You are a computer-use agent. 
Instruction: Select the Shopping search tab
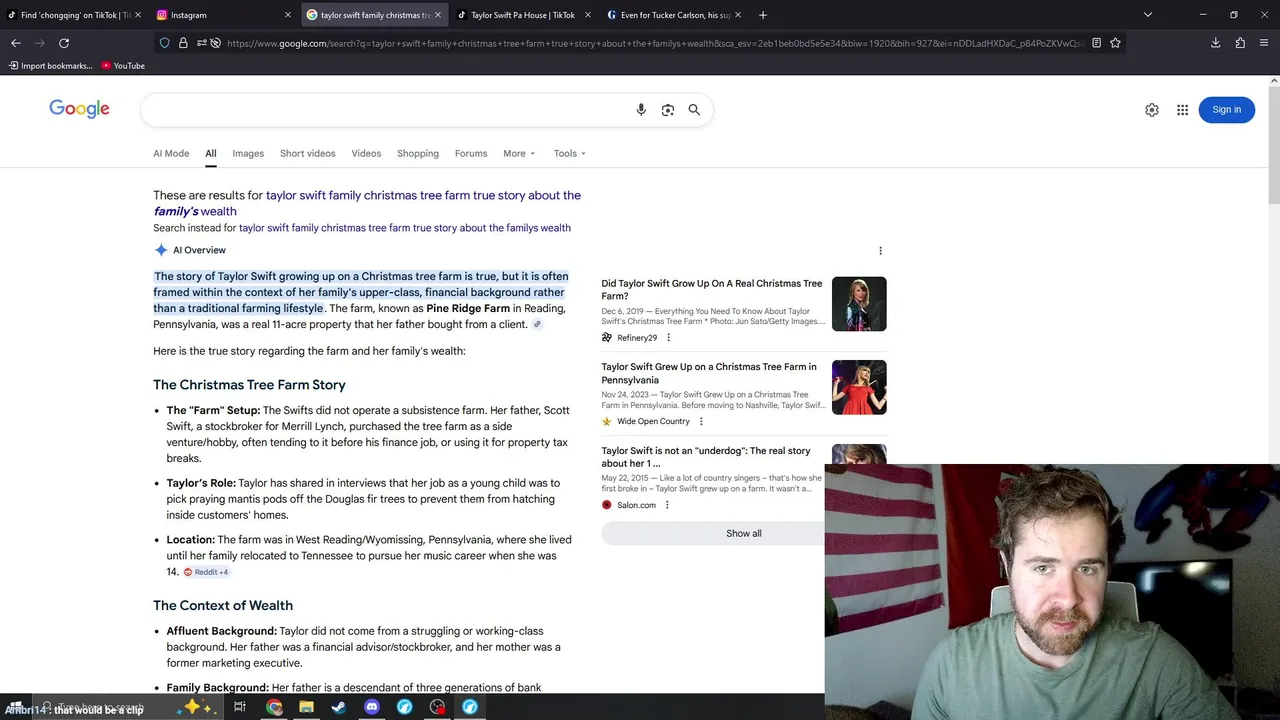point(418,153)
